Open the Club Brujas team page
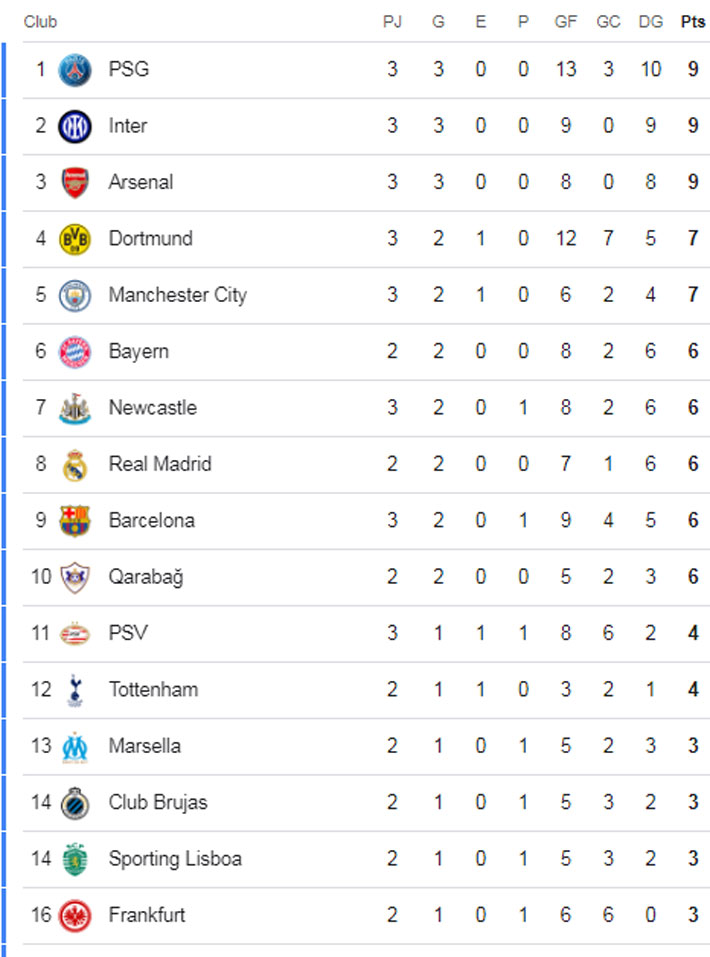 coord(158,802)
